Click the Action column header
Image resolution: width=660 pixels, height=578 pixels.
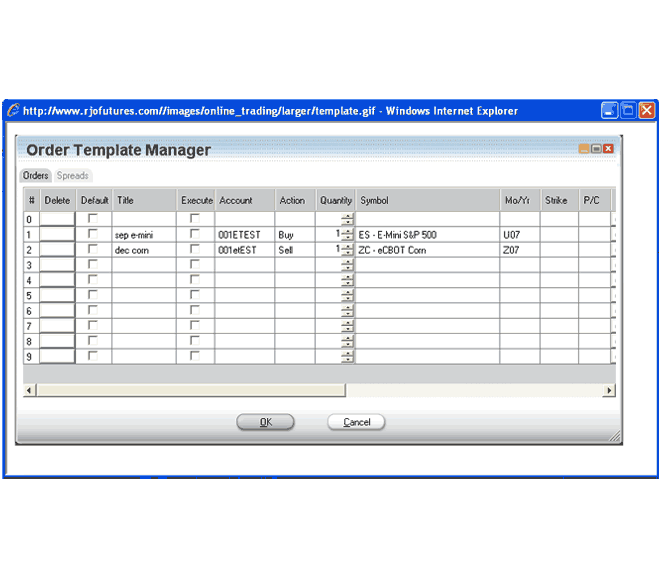pos(295,200)
